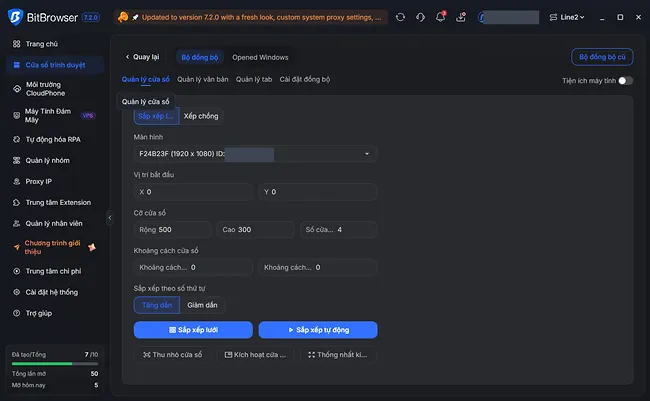Open Quản lý văn bản sub-tab
This screenshot has height=401, width=650.
[203, 79]
